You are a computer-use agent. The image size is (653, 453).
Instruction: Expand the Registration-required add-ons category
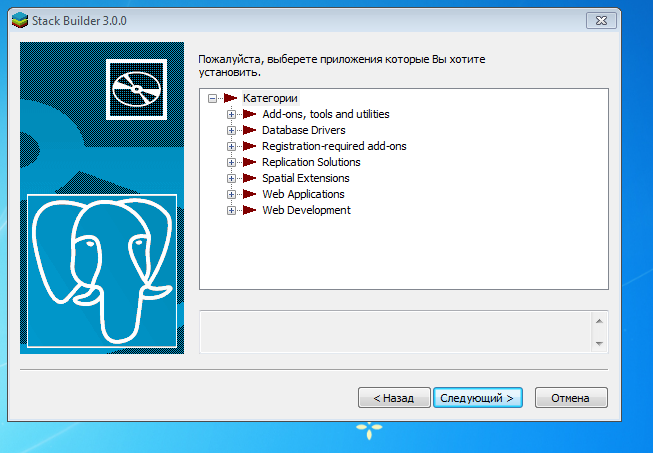[x=232, y=146]
